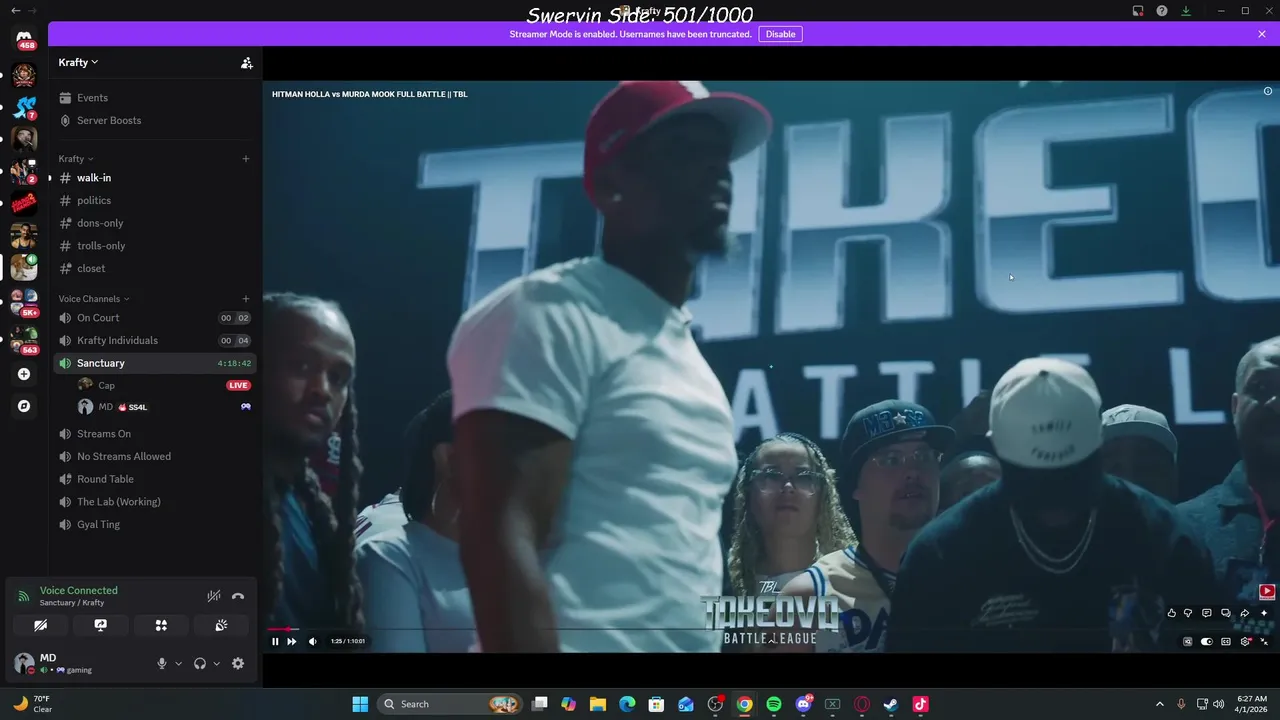Click the invite people icon beside Krafty

(246, 62)
